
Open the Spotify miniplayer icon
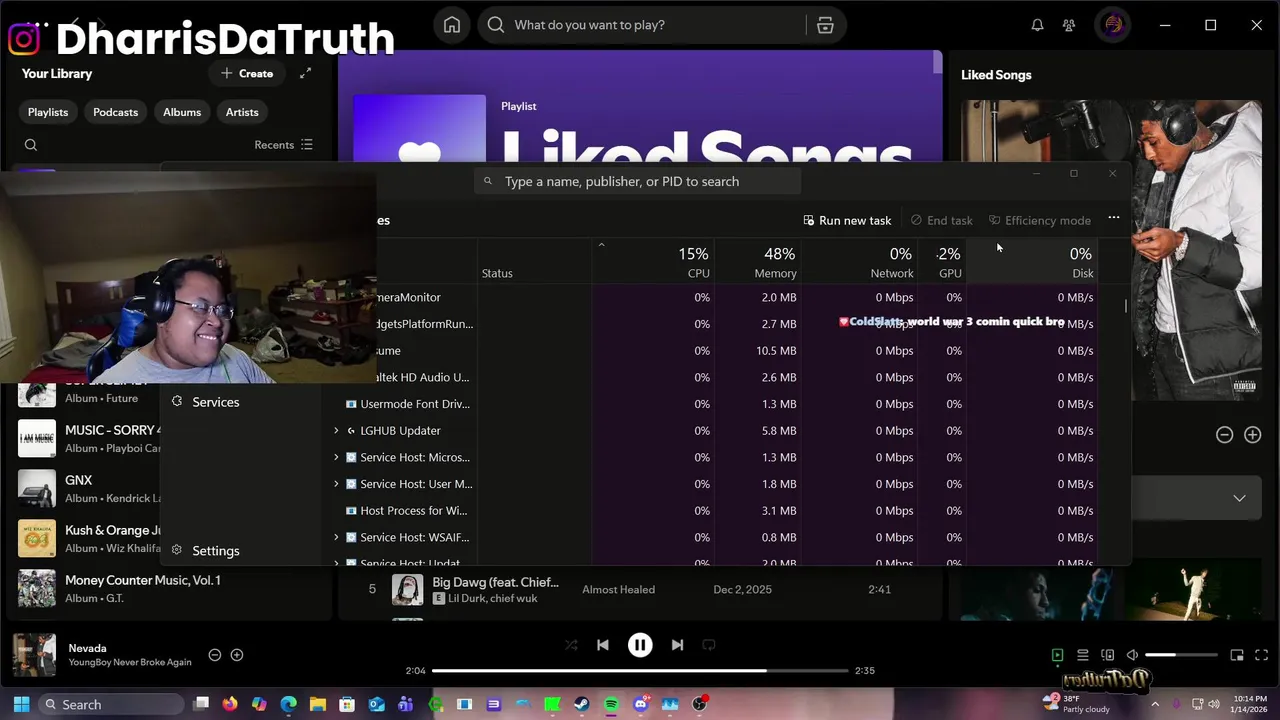[1237, 655]
